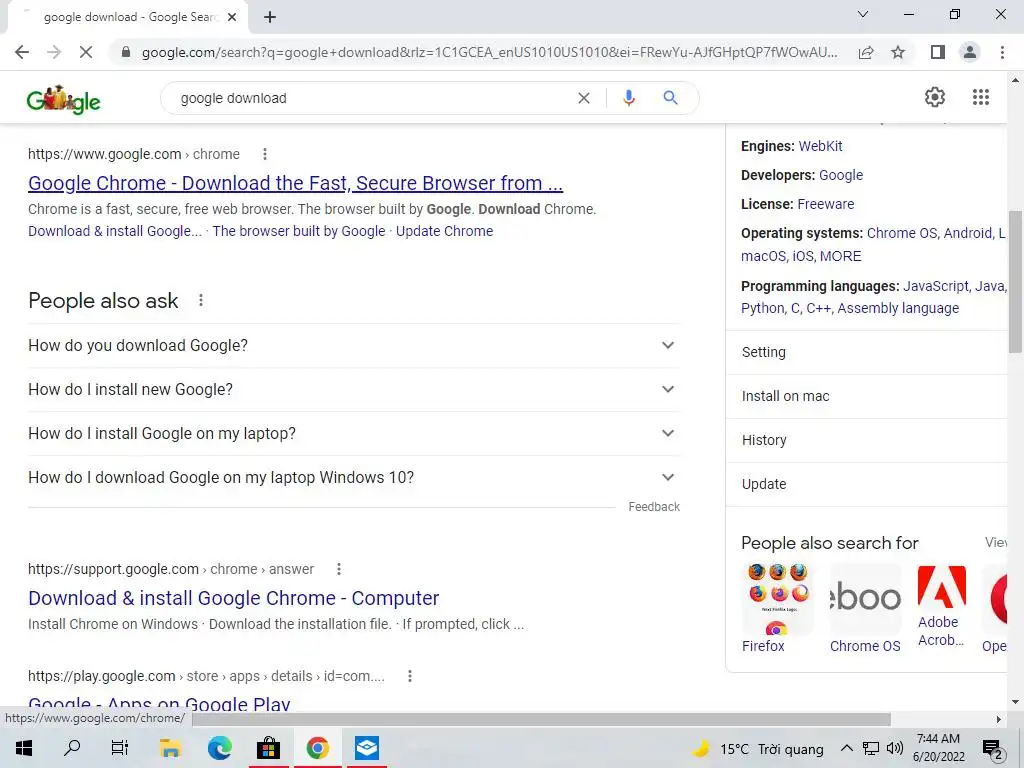This screenshot has height=768, width=1024.
Task: Open a new tab with the plus button
Action: 270,17
